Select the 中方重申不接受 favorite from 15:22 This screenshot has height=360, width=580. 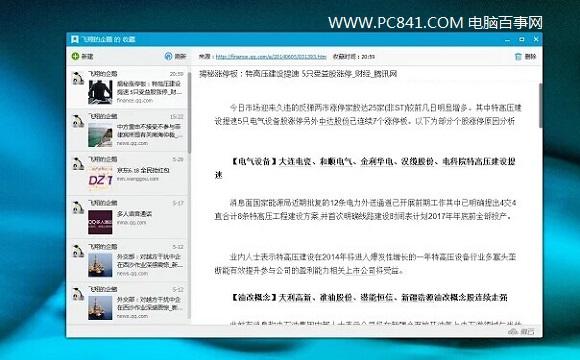click(127, 130)
